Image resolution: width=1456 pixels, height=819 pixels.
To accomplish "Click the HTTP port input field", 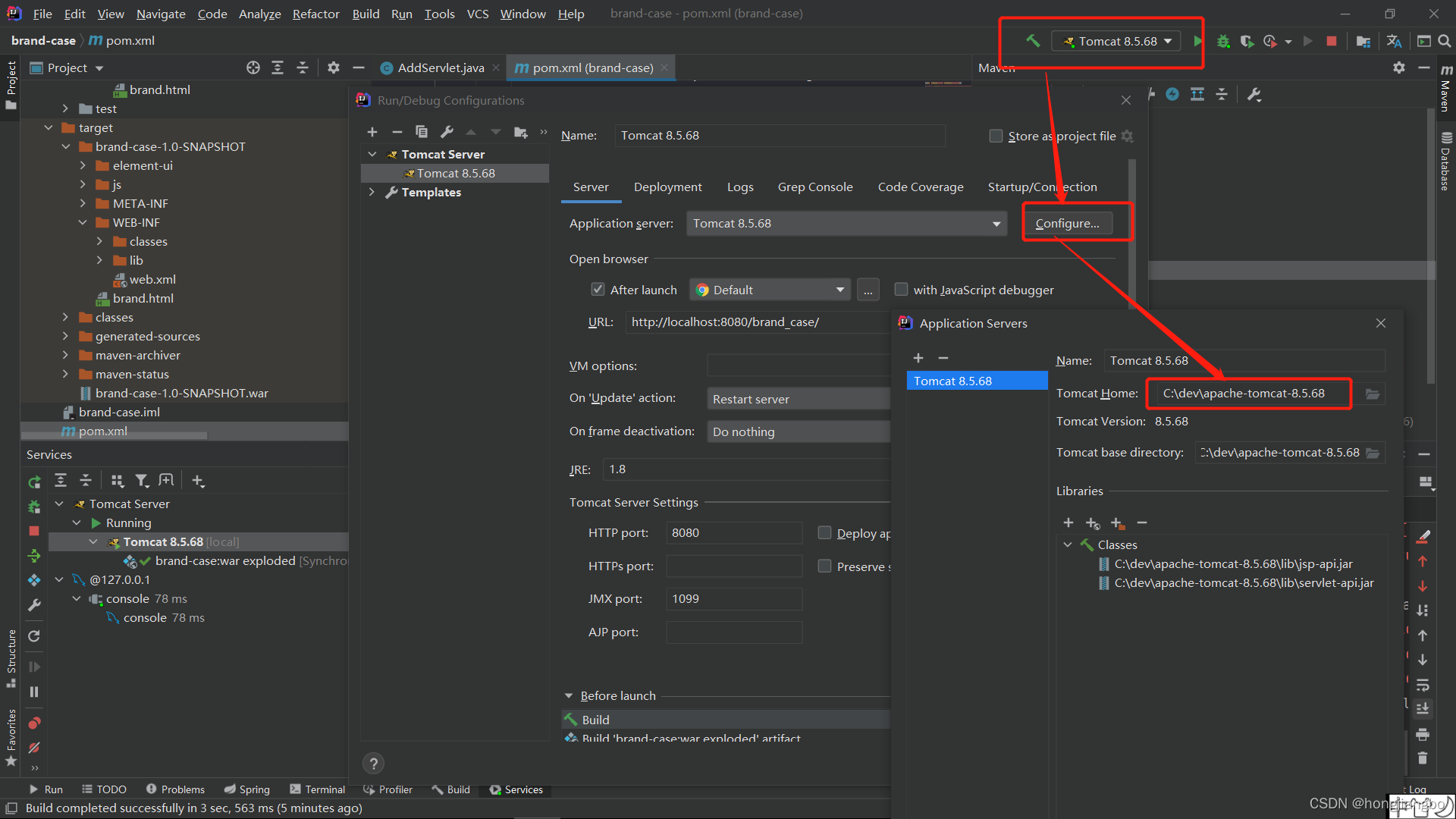I will tap(733, 533).
